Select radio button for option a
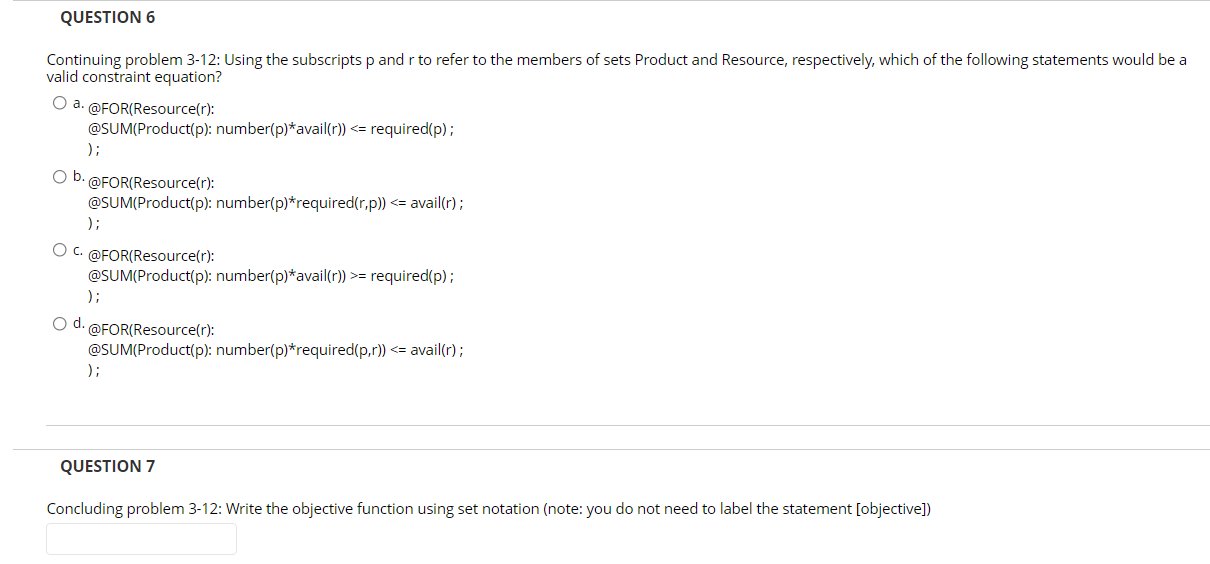Viewport: 1210px width, 564px height. [62, 103]
